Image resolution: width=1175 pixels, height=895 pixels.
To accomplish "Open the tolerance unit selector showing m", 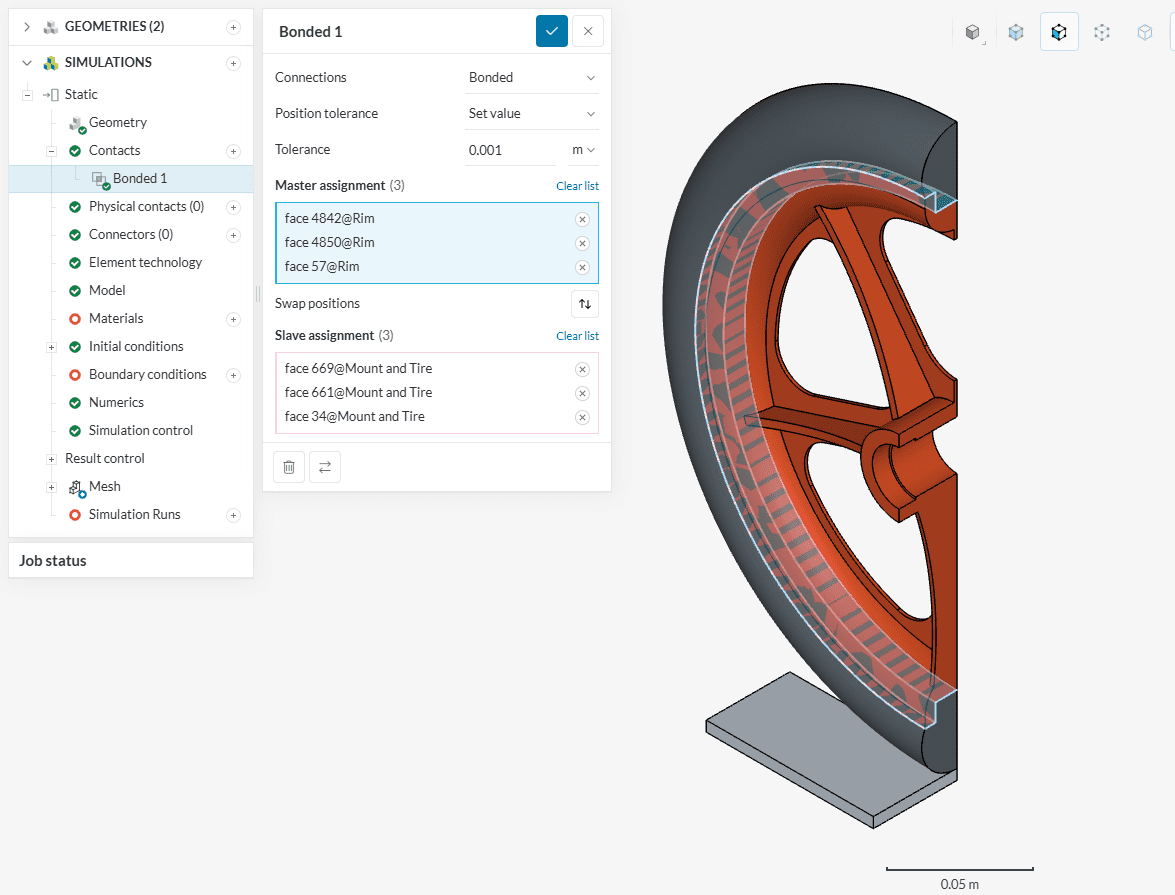I will pyautogui.click(x=583, y=150).
